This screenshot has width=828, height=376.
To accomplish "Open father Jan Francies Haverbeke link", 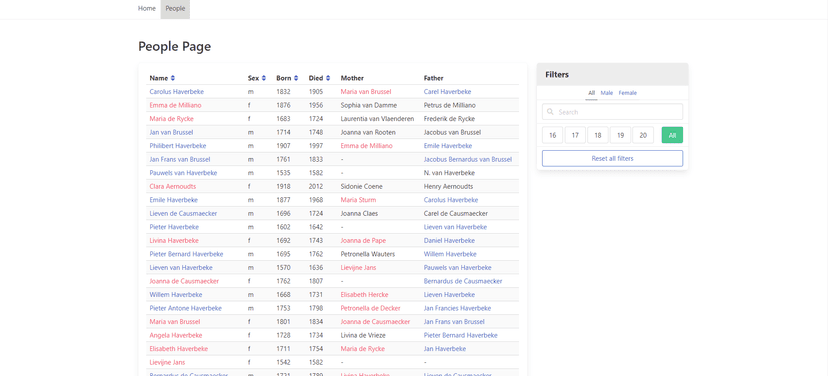I will tap(457, 308).
